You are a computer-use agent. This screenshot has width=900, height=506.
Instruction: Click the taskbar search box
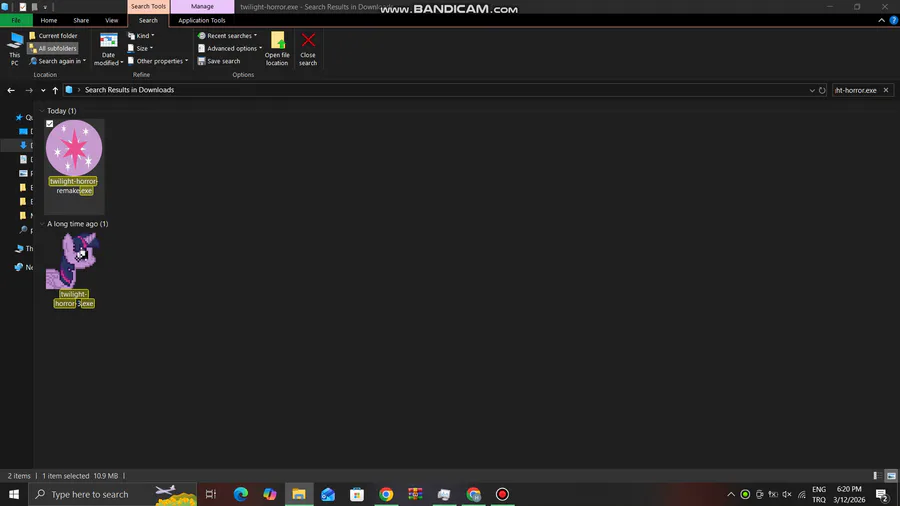point(112,494)
